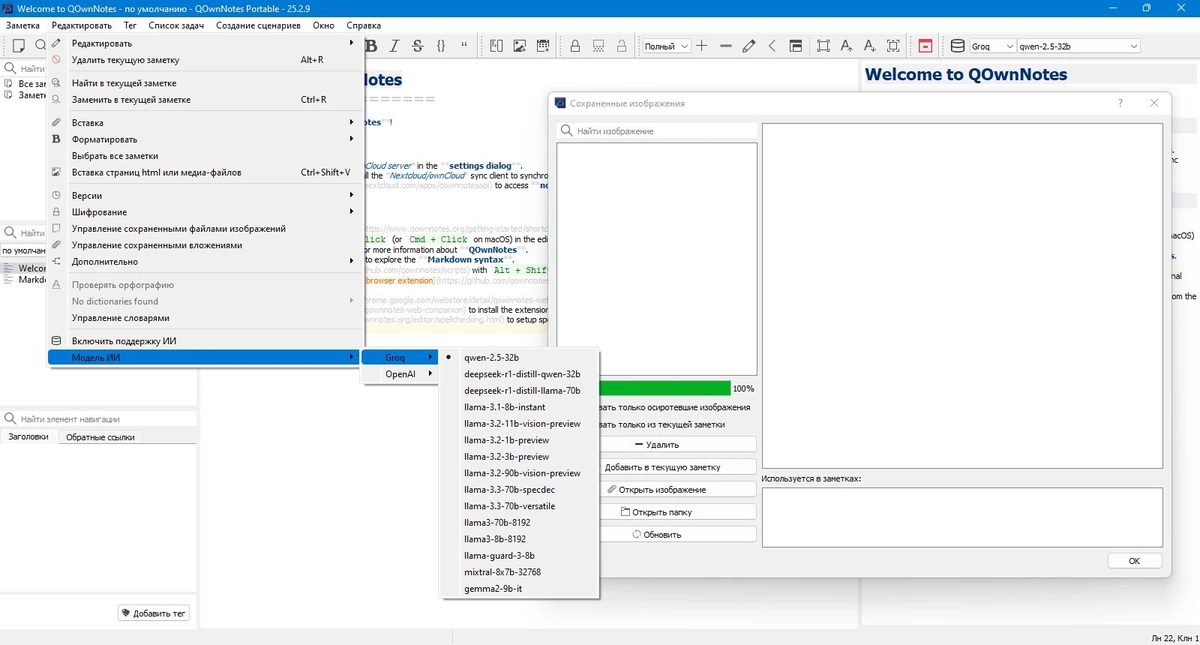Choose Управление сохраненными вложениями
Viewport: 1200px width, 645px height.
tap(205, 245)
